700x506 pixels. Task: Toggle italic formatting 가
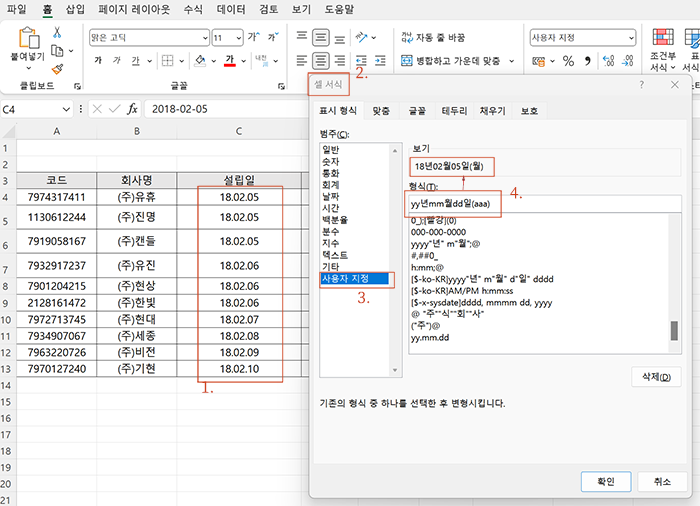point(117,60)
